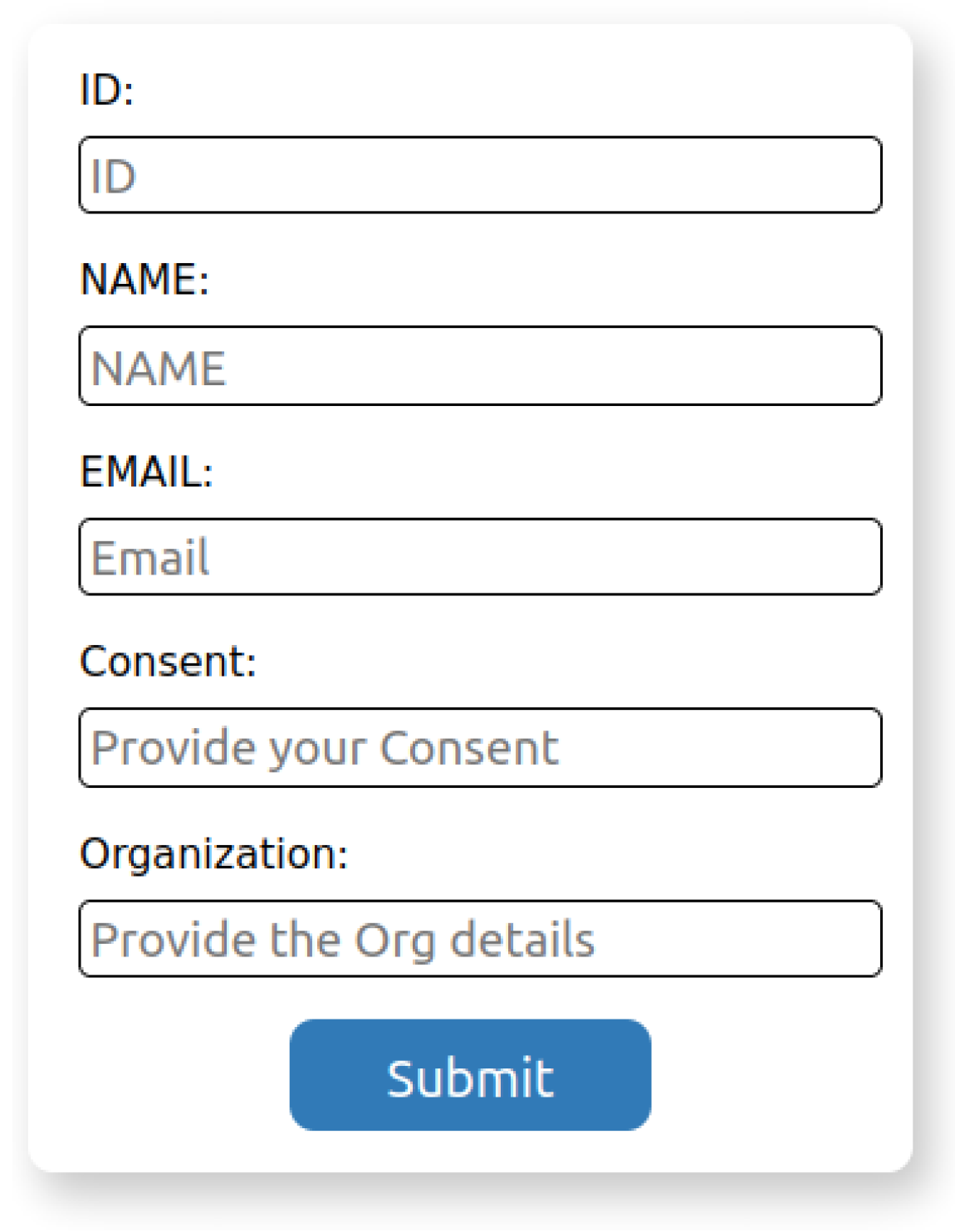This screenshot has width=955, height=1232.
Task: Click the gray "ID" placeholder text
Action: (x=113, y=177)
